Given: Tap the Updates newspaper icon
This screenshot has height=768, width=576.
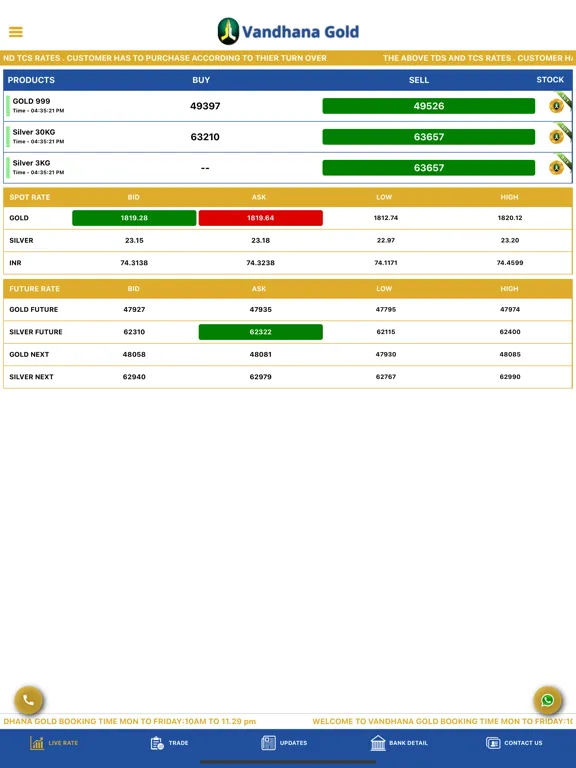Looking at the screenshot, I should pos(268,743).
